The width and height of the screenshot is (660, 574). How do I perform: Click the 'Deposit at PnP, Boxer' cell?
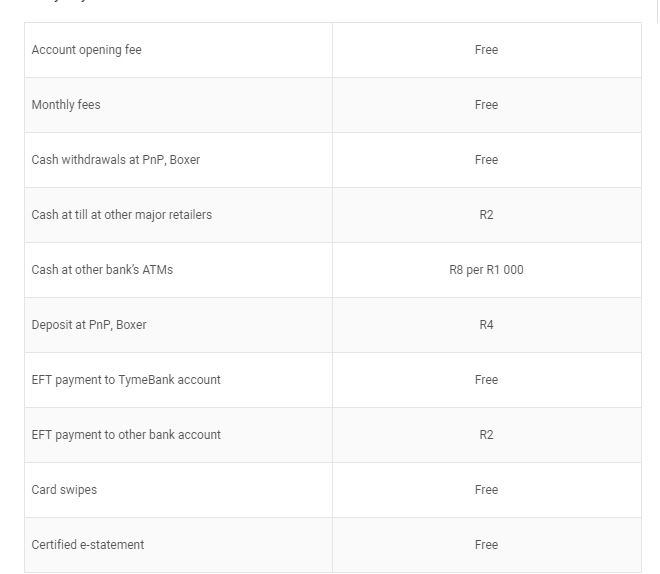tap(89, 325)
